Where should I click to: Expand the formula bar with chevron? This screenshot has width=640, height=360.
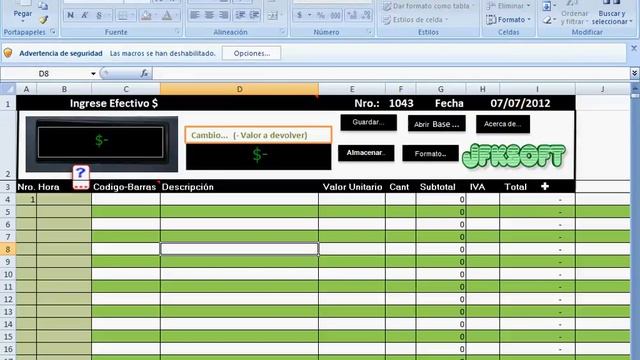(635, 73)
